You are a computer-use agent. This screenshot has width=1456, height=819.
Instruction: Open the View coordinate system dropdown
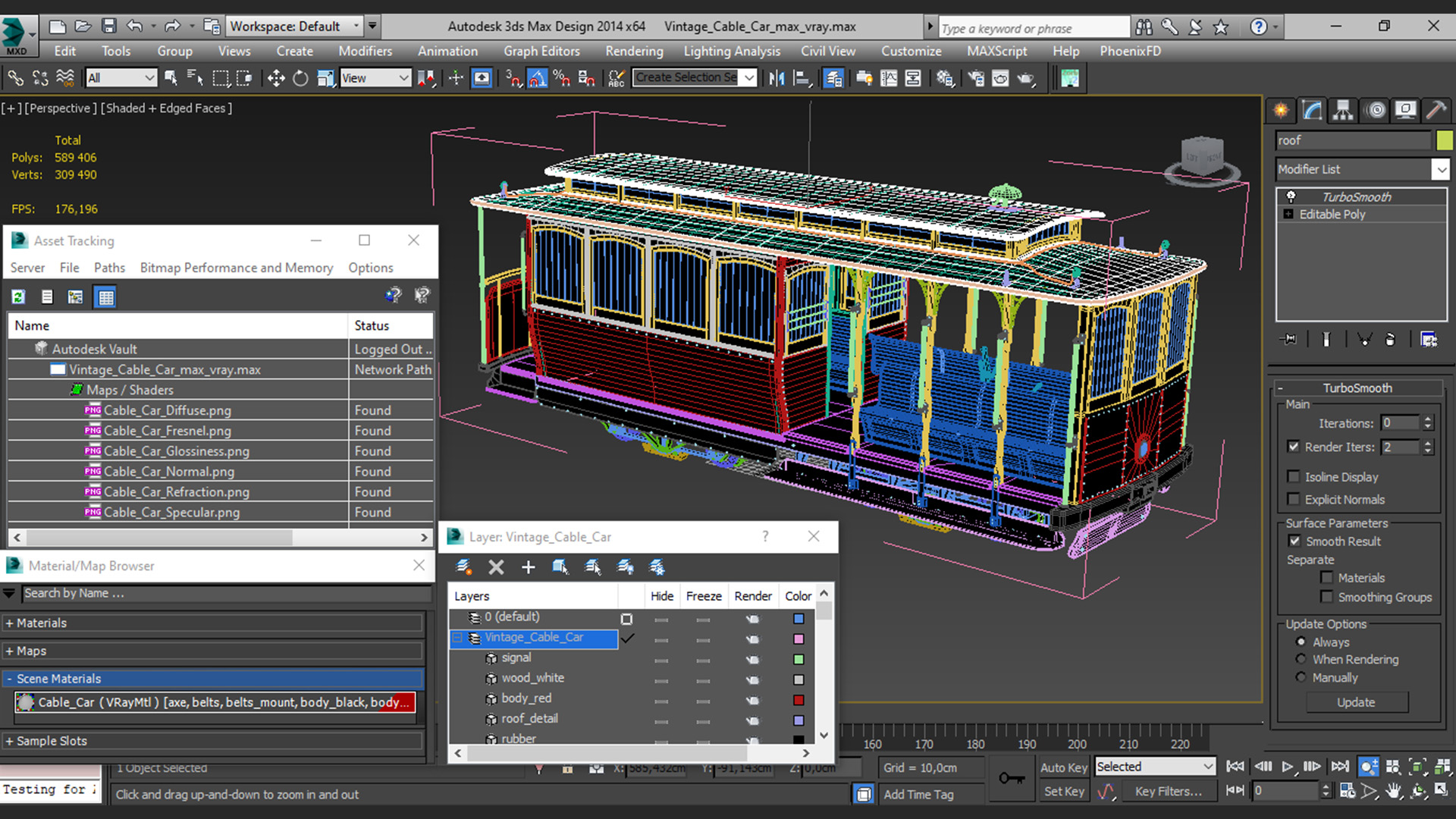click(375, 78)
